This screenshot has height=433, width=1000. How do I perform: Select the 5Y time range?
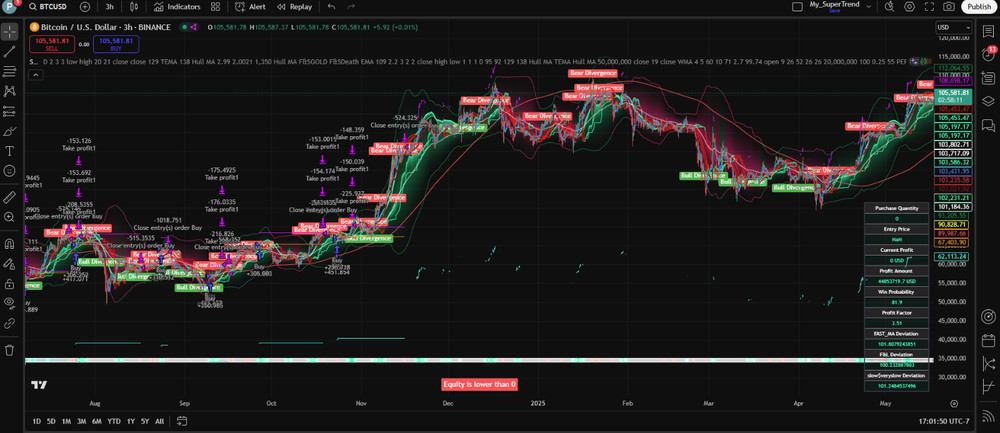point(145,421)
